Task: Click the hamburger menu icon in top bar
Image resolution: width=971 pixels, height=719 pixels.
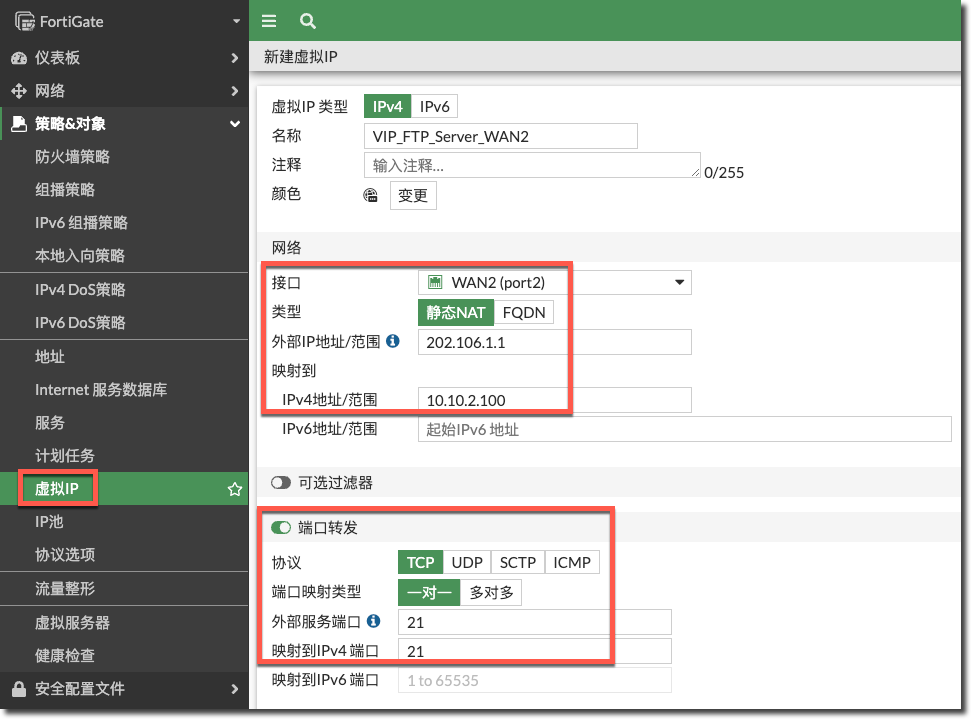Action: [x=268, y=21]
